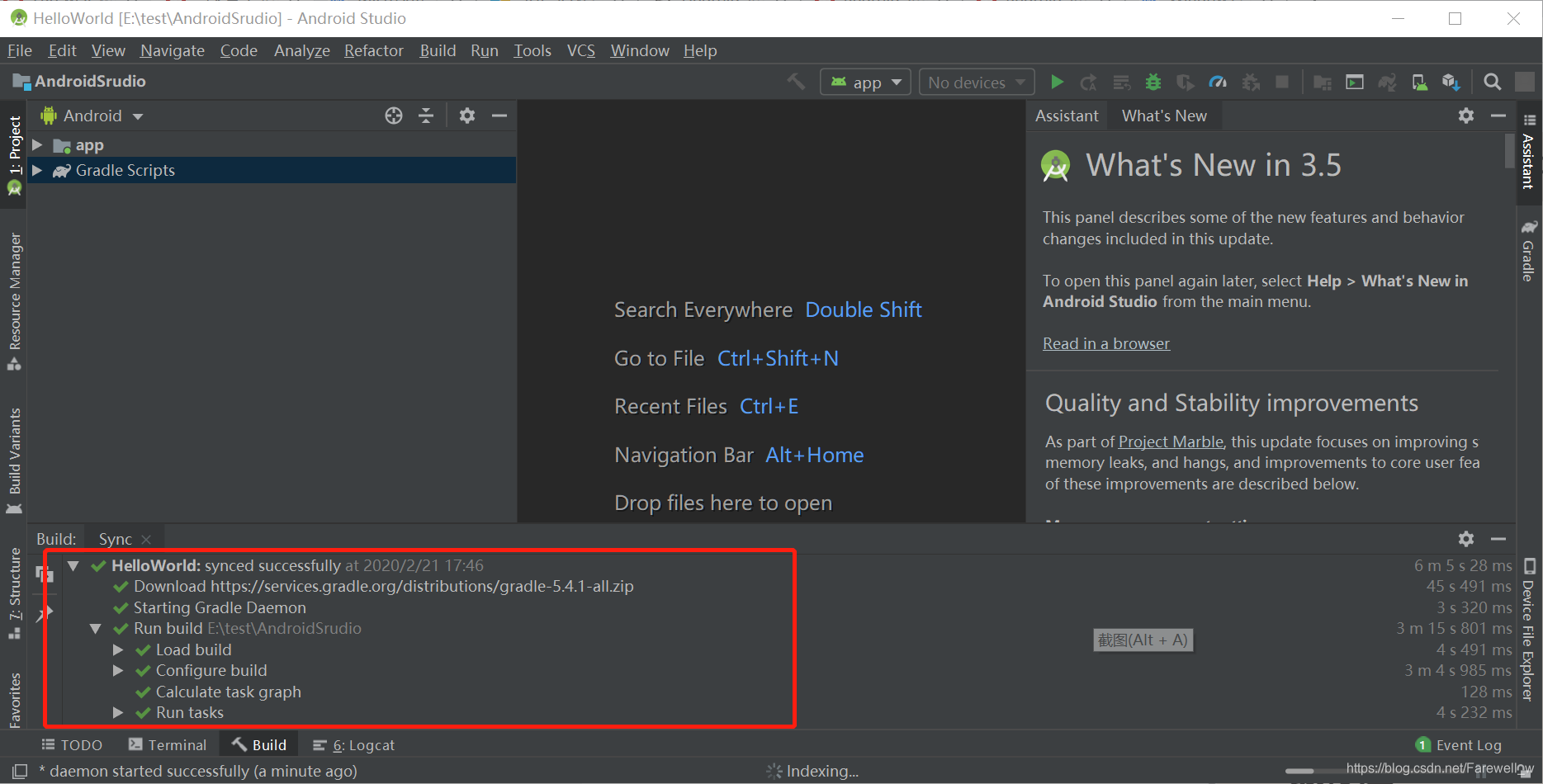Open Build panel settings gear
Viewport: 1543px width, 784px height.
[1466, 539]
